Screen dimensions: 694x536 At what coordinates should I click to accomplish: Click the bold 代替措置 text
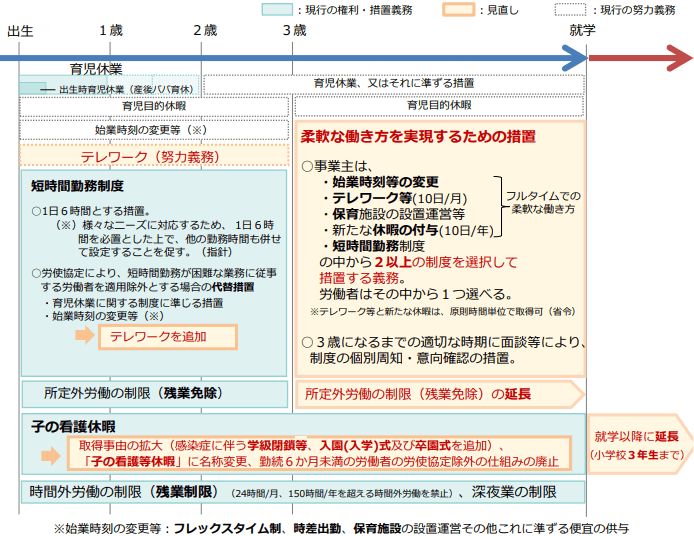(x=233, y=287)
